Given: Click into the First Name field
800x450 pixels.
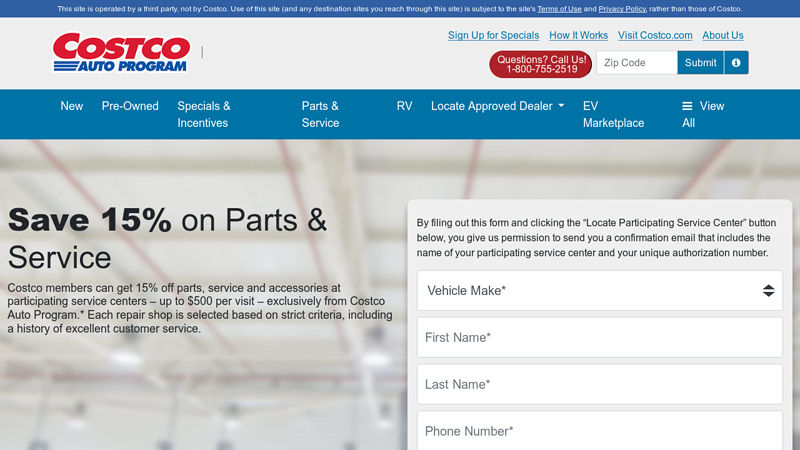Looking at the screenshot, I should pyautogui.click(x=599, y=338).
